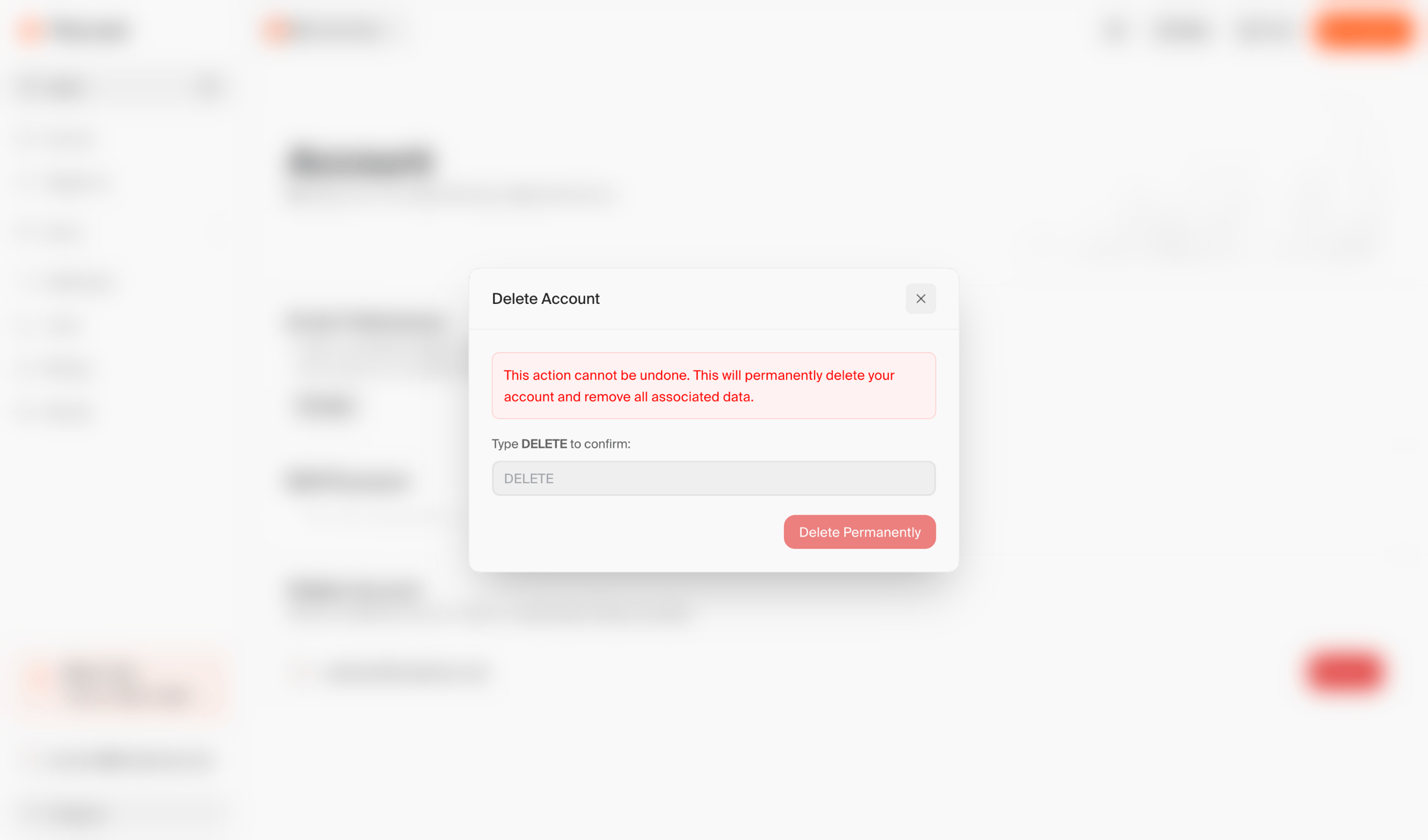Click the Delete Account dialog title
This screenshot has width=1428, height=840.
(x=546, y=299)
